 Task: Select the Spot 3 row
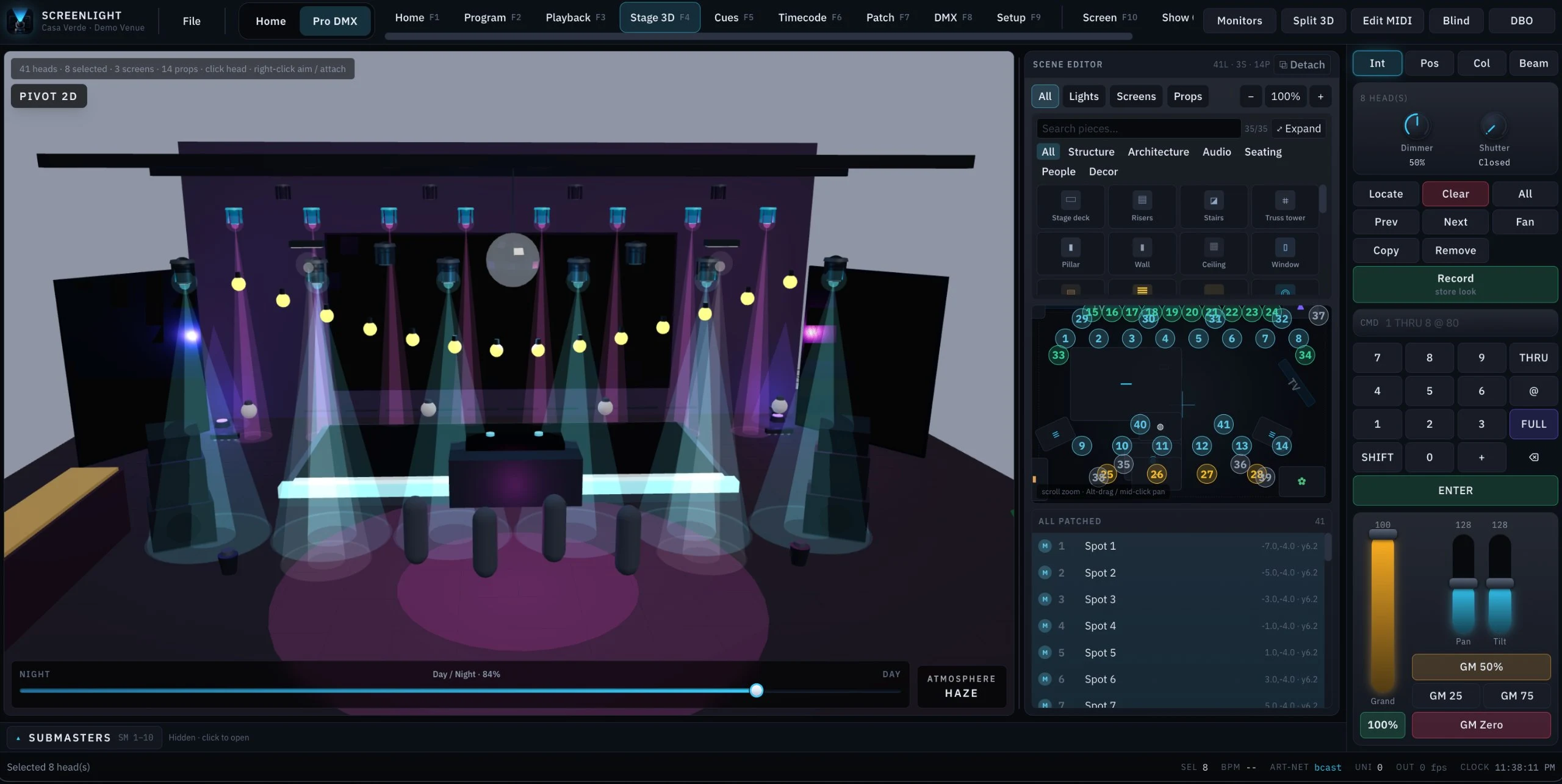click(x=1178, y=599)
